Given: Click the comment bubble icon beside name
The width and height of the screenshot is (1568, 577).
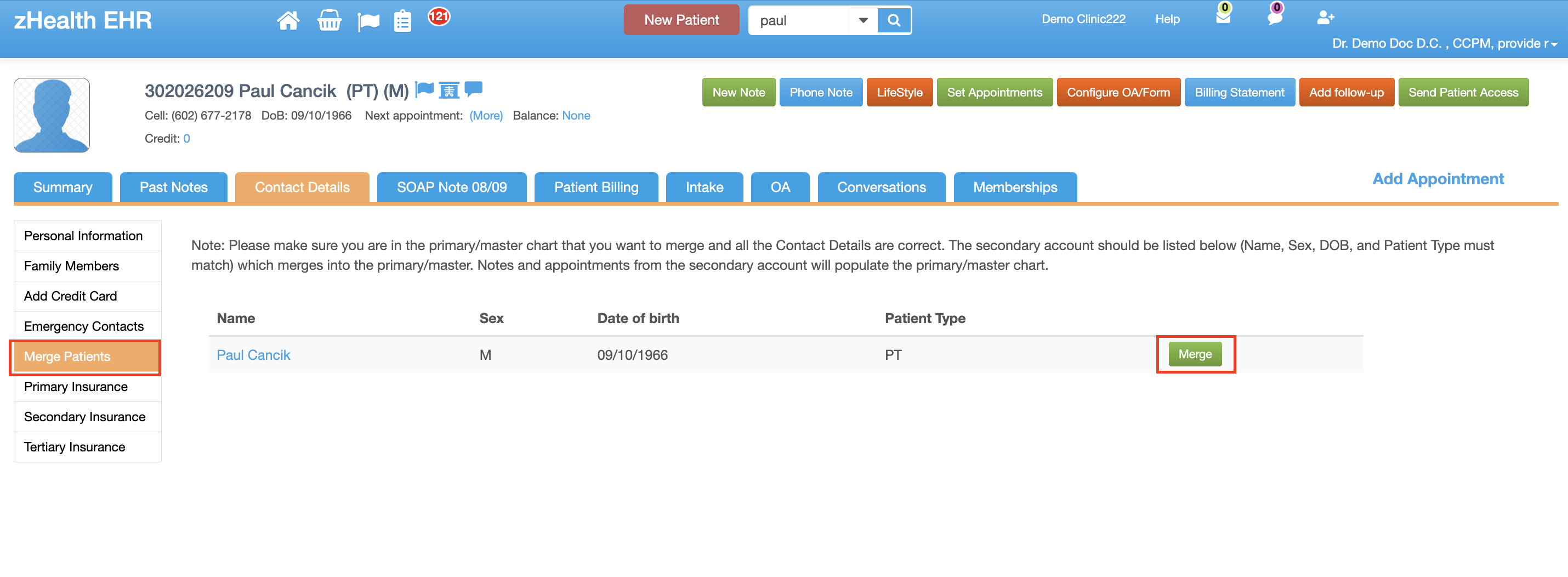Looking at the screenshot, I should (474, 89).
